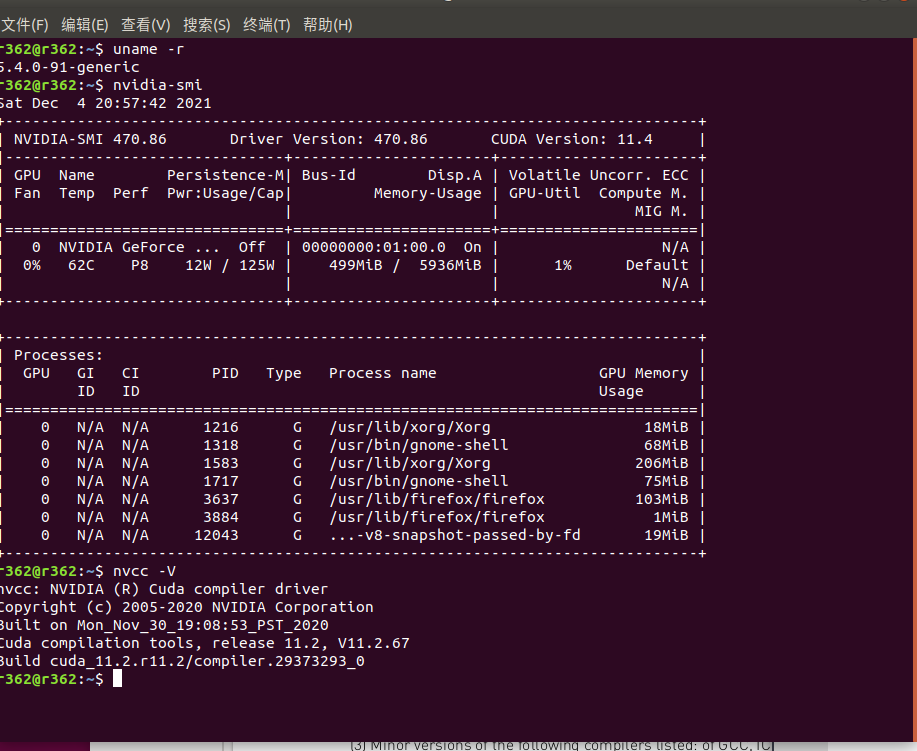This screenshot has width=917, height=751.
Task: Click the GPU name 'NVIDIA GeForce ...'
Action: 139,247
